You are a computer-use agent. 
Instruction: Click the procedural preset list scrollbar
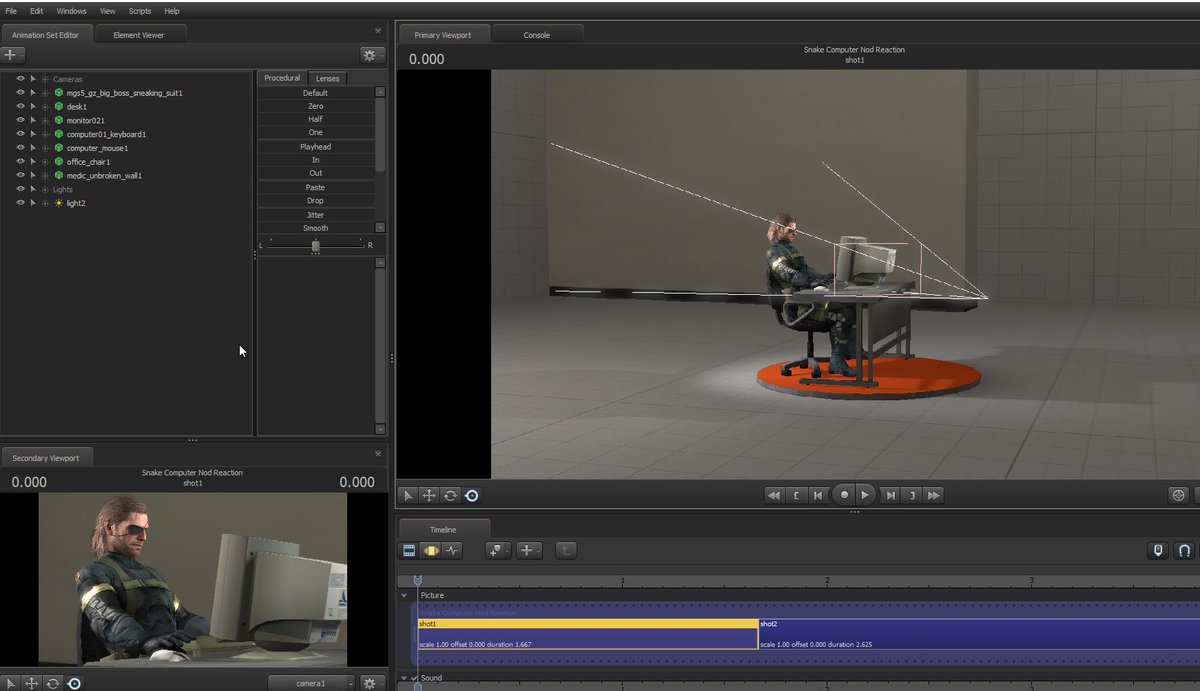pyautogui.click(x=380, y=134)
